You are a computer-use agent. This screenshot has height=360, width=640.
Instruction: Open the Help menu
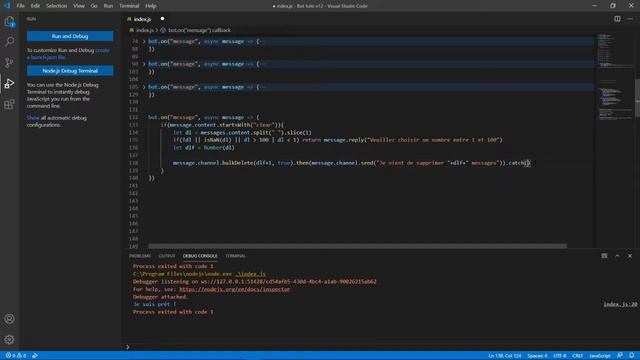tap(151, 6)
